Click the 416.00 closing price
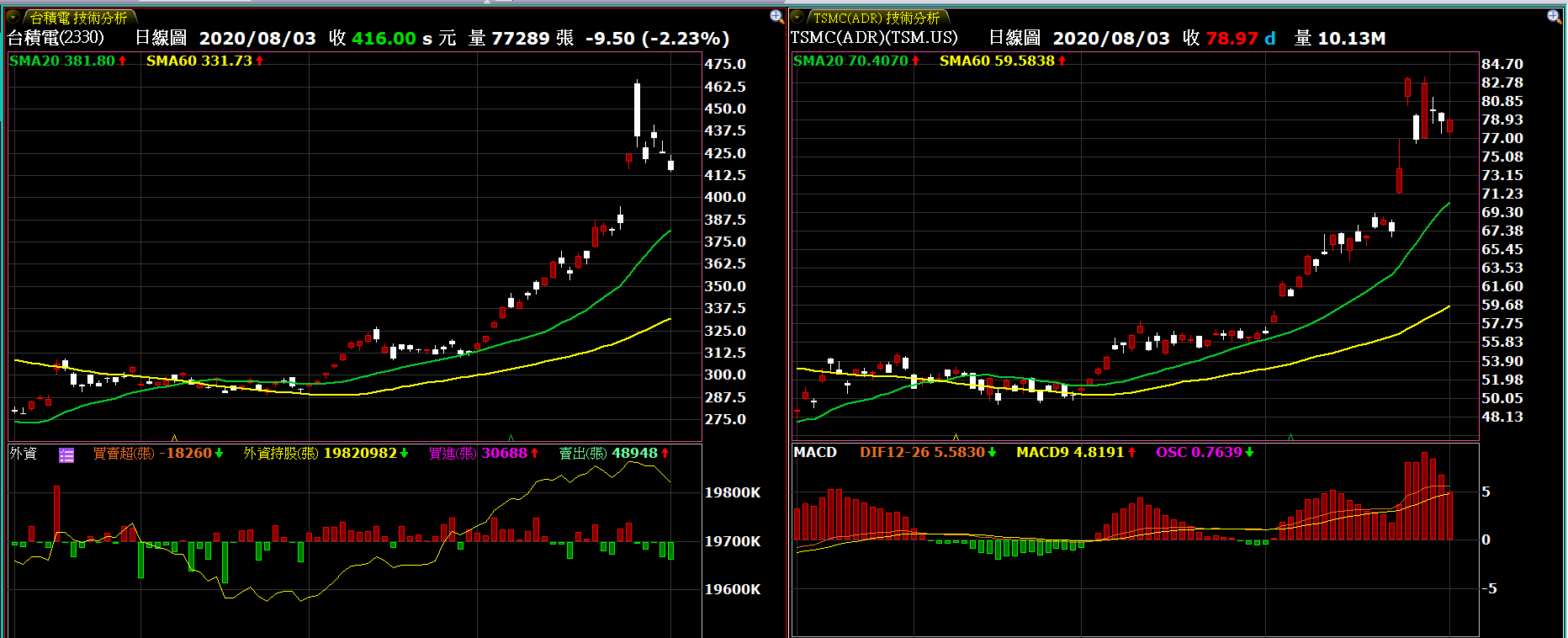1568x638 pixels. [384, 38]
